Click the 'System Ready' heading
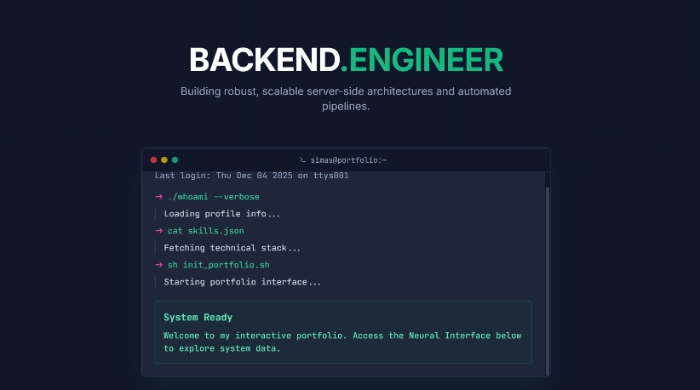The image size is (700, 390). (198, 317)
